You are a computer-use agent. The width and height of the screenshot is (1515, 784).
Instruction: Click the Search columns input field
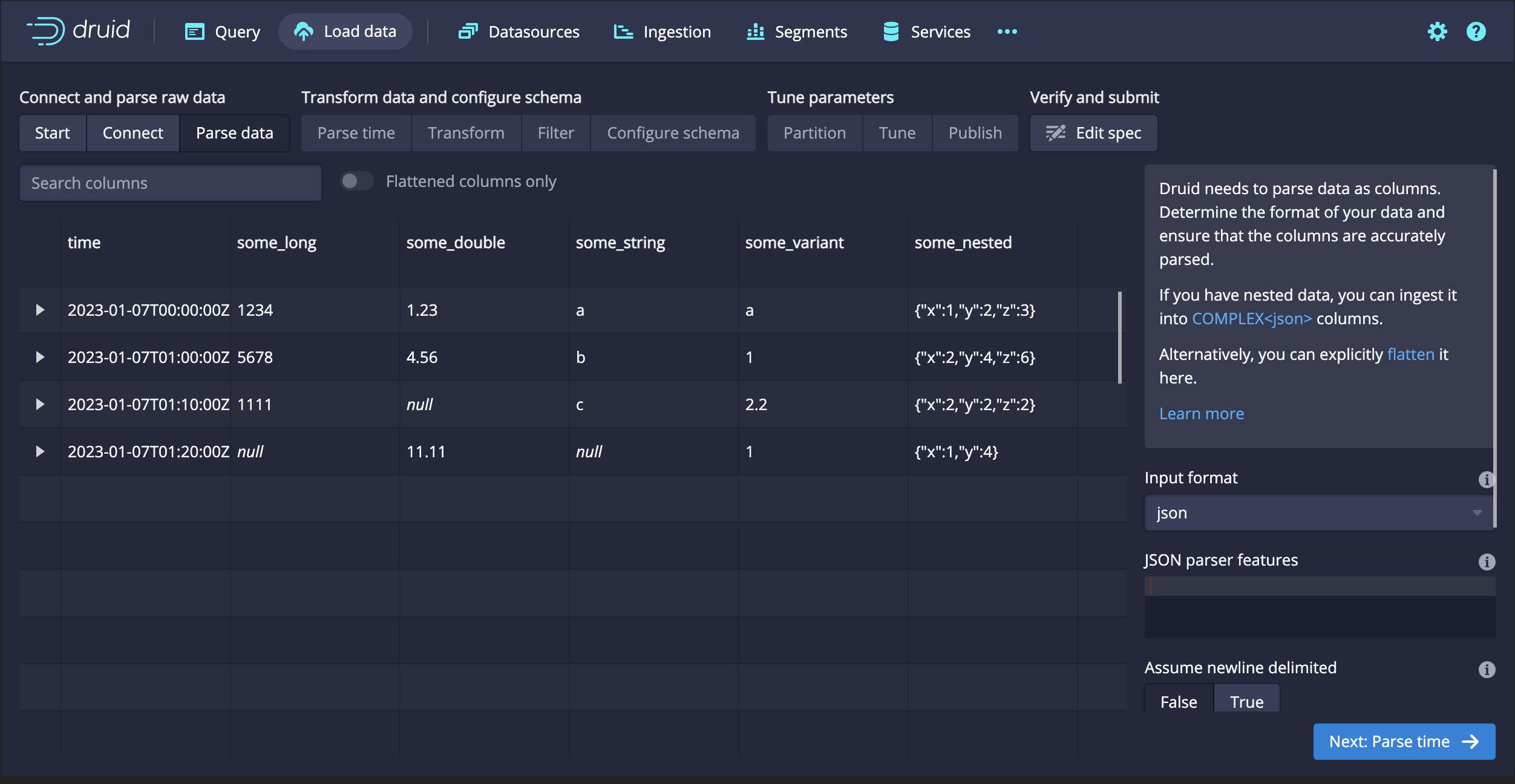click(171, 183)
